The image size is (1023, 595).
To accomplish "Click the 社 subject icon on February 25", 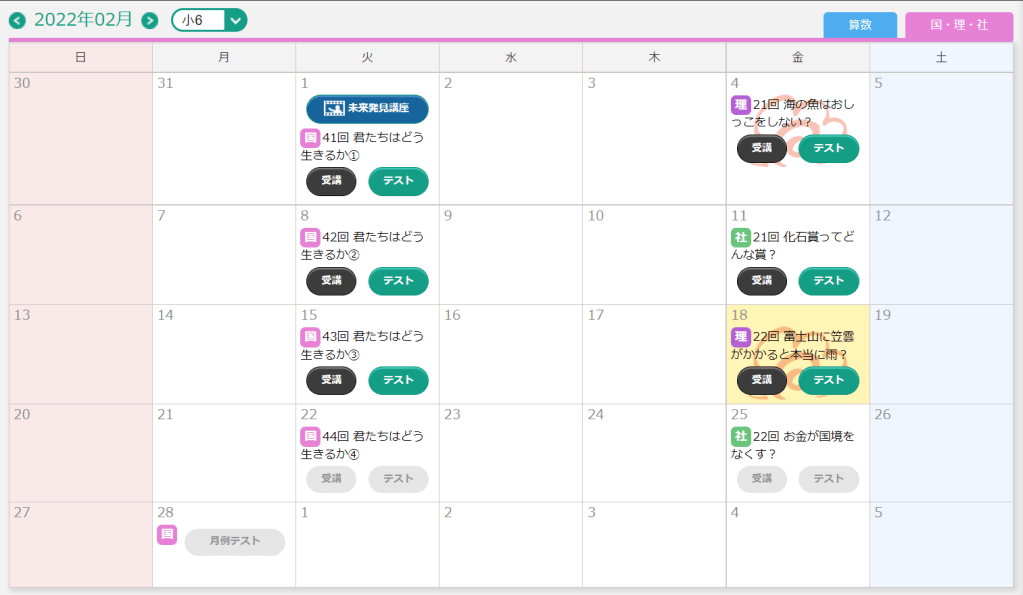I will click(741, 436).
